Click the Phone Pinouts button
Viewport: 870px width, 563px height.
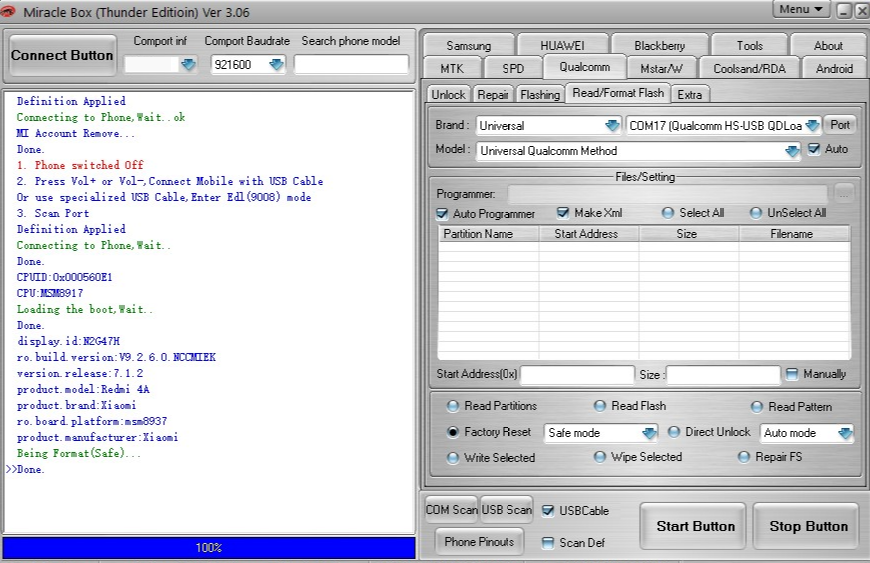tap(479, 541)
